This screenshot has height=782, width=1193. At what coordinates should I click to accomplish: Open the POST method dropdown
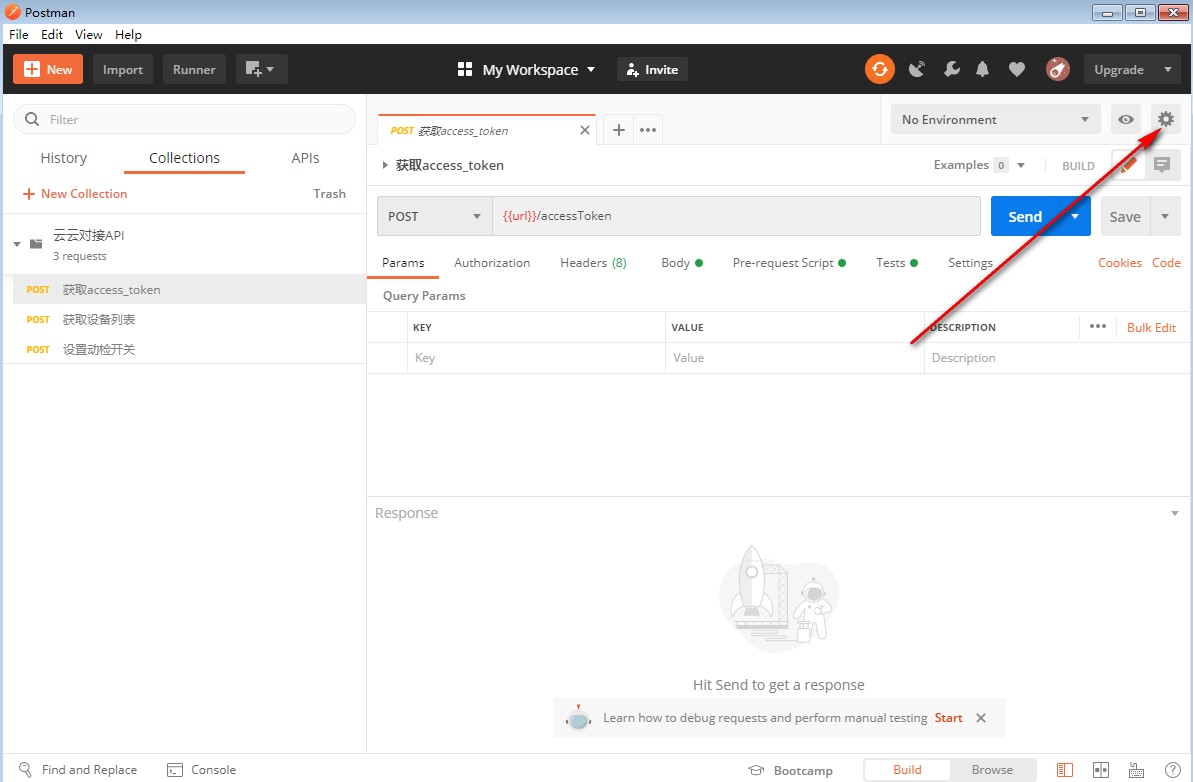click(434, 216)
